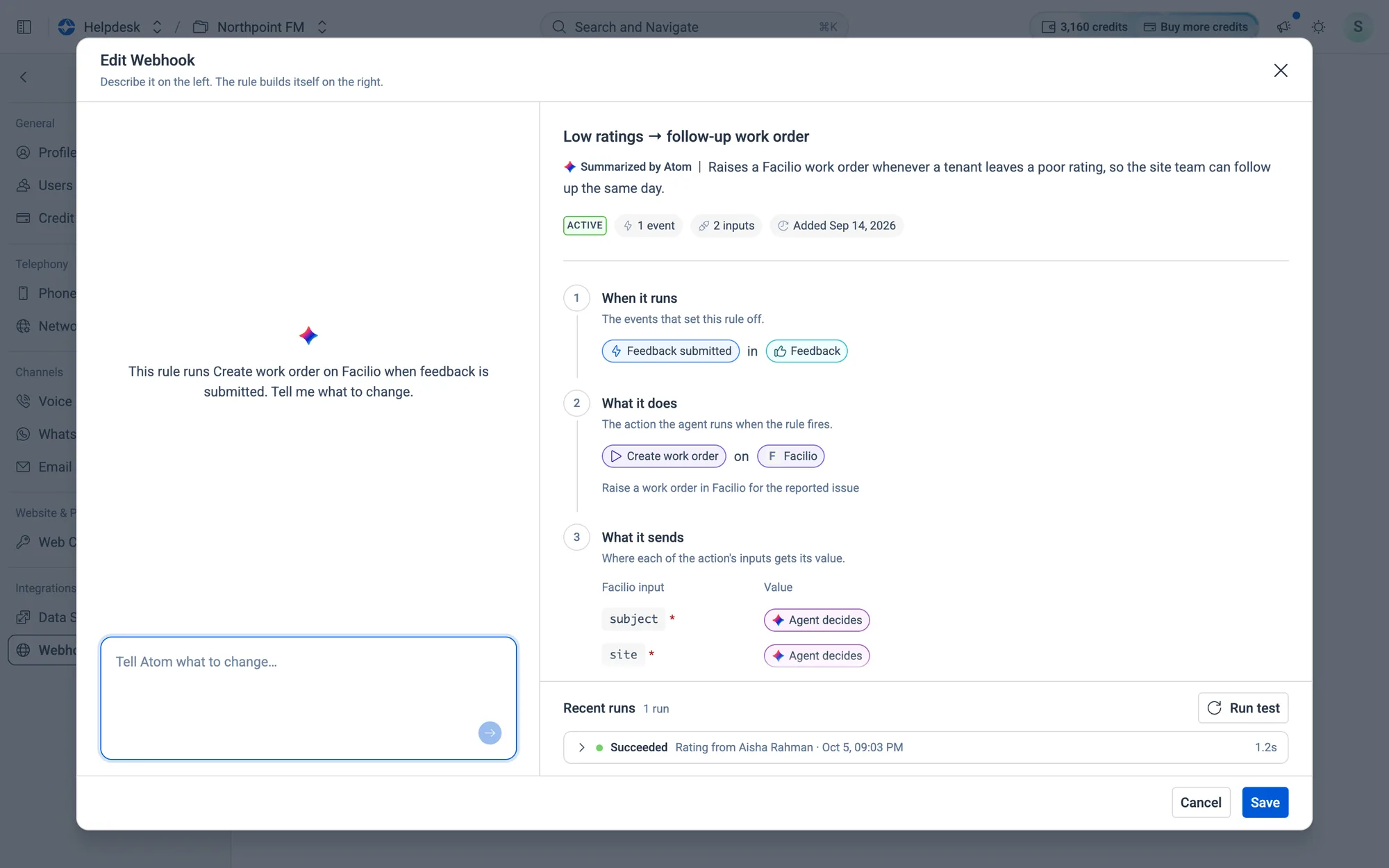
Task: Click the 2 inputs chip
Action: [x=726, y=226]
